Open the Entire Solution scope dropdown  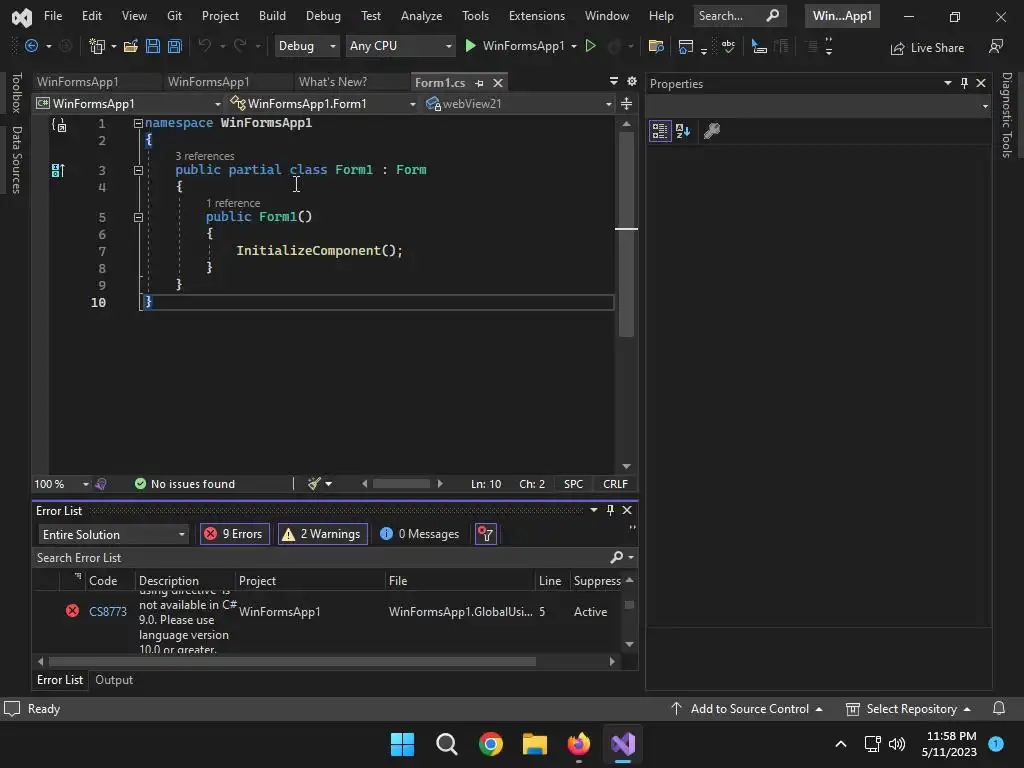pos(113,534)
